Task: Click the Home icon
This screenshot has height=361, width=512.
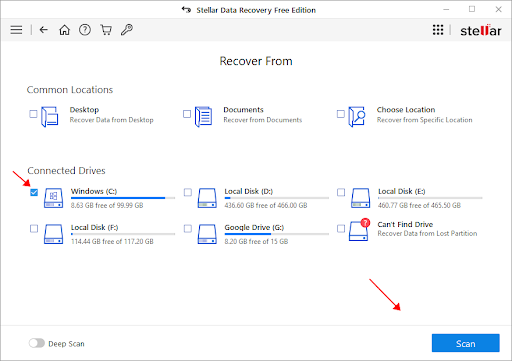Action: (64, 30)
